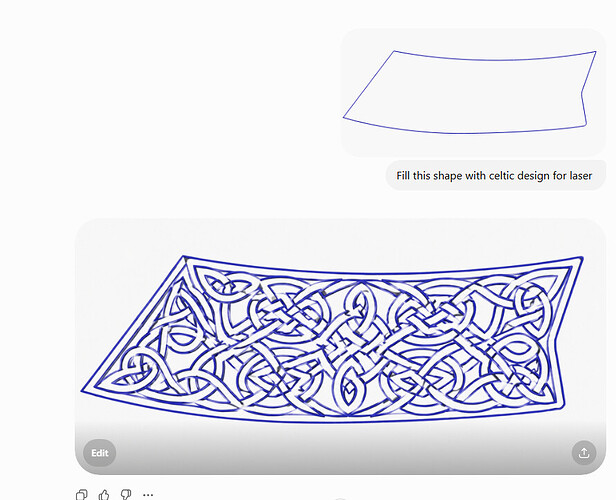This screenshot has height=500, width=616.
Task: Give the response a thumbs down
Action: click(x=126, y=494)
